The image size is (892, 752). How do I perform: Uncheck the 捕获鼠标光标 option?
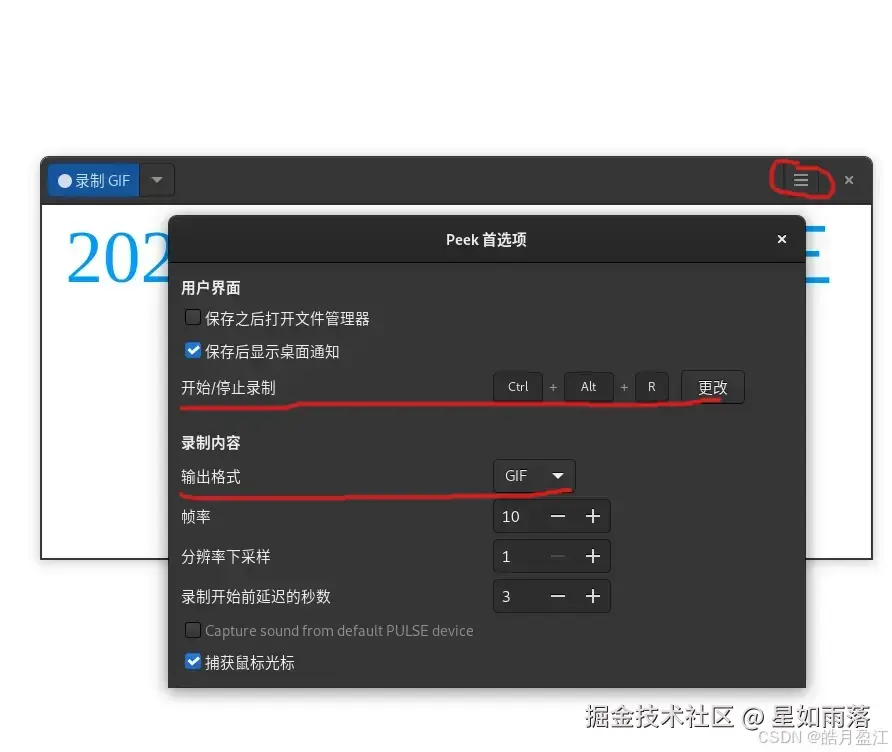tap(192, 661)
